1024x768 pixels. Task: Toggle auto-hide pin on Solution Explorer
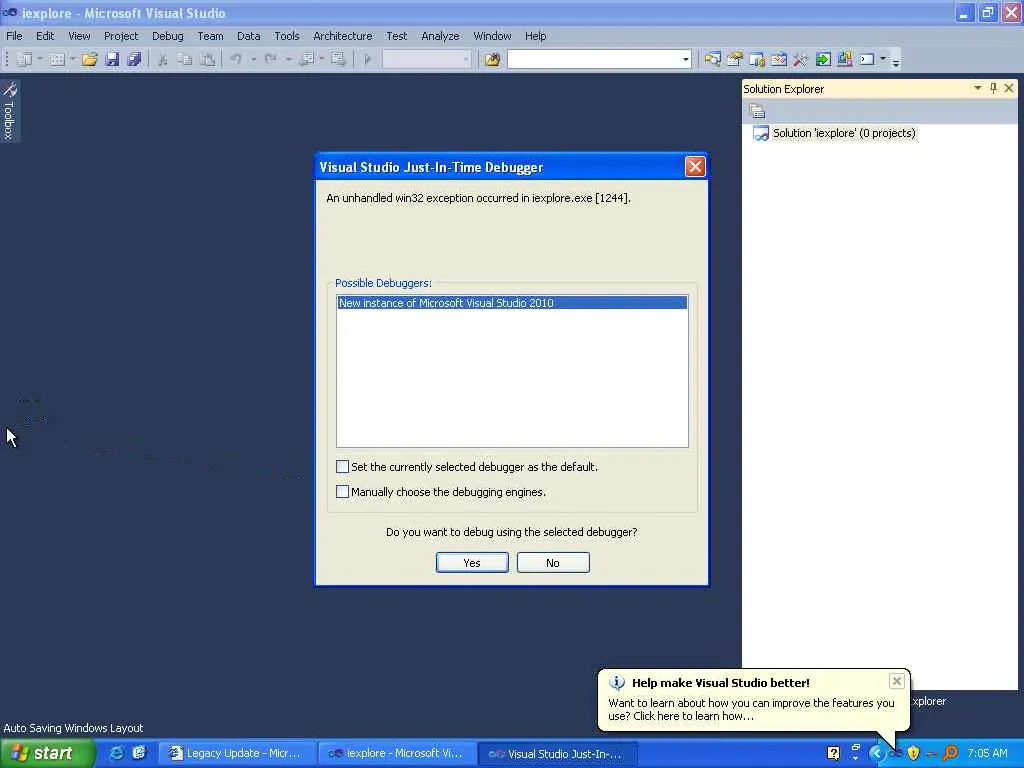(x=993, y=88)
